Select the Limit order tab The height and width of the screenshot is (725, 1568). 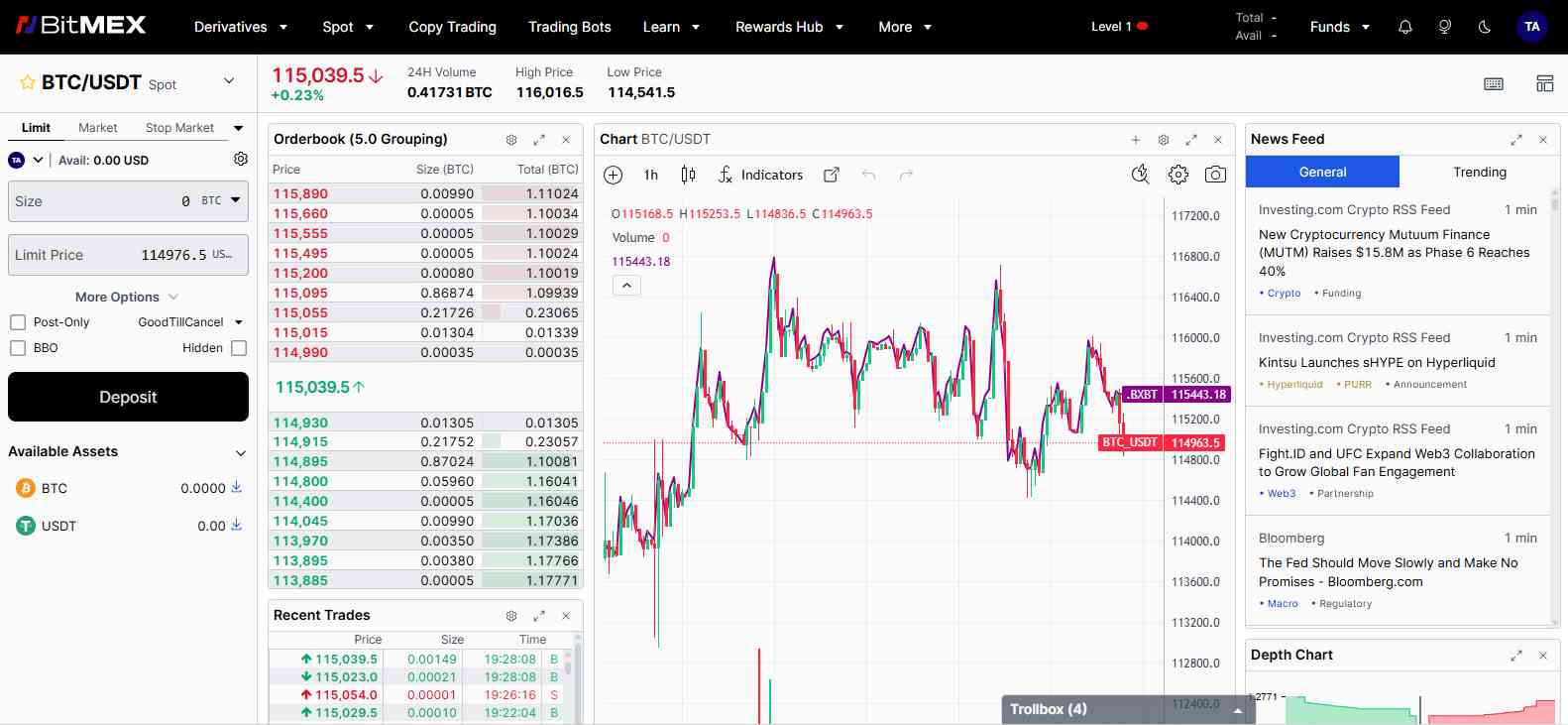point(36,128)
